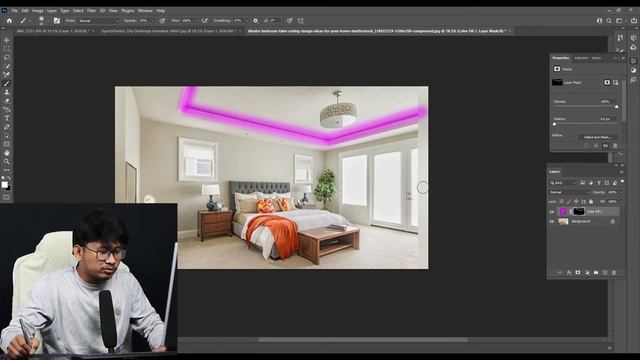640x360 pixels.
Task: Select the Zoom tool
Action: coord(7,161)
